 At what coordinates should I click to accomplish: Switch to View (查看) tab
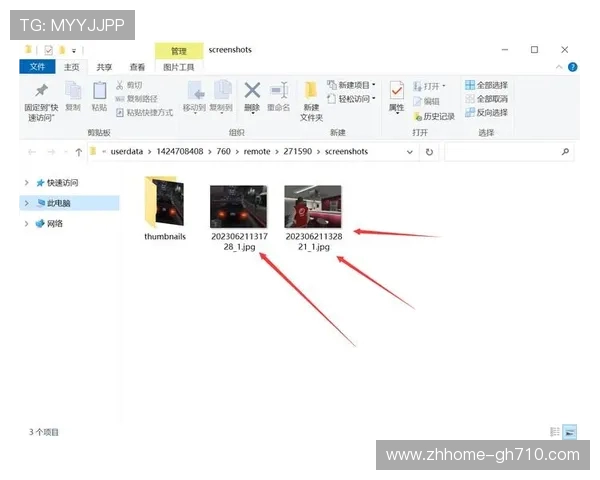[137, 67]
